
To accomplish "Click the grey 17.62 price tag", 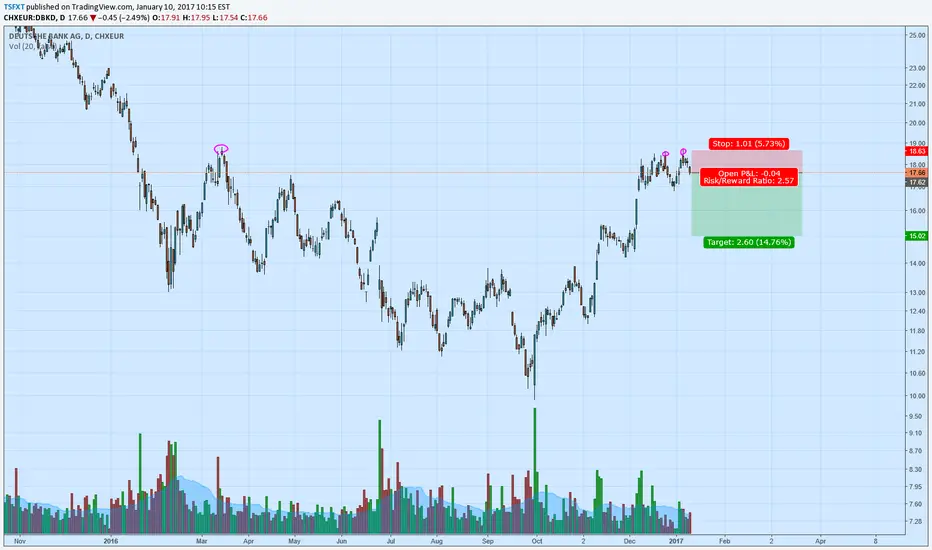I will pos(918,183).
